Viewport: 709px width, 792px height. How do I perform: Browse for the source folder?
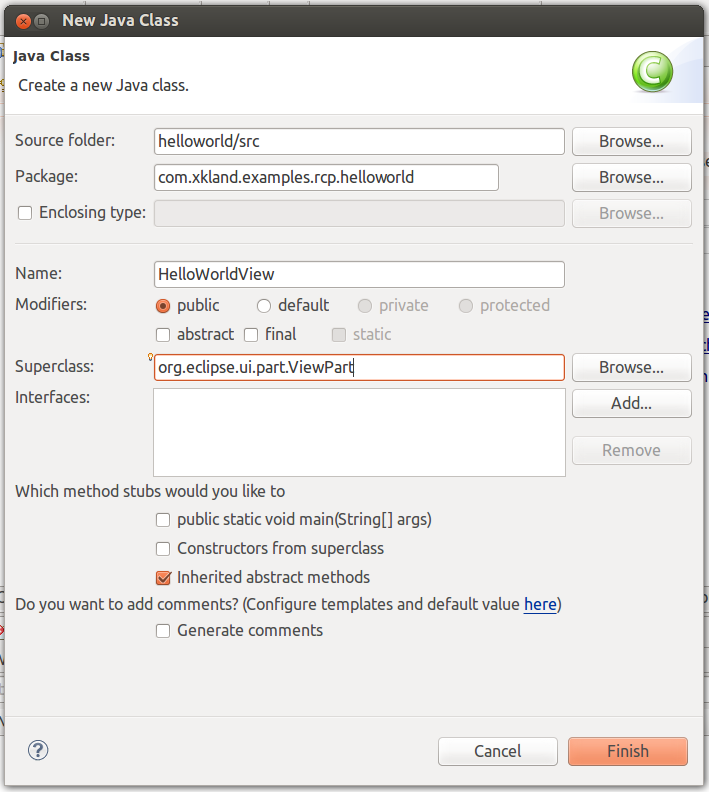click(x=631, y=141)
